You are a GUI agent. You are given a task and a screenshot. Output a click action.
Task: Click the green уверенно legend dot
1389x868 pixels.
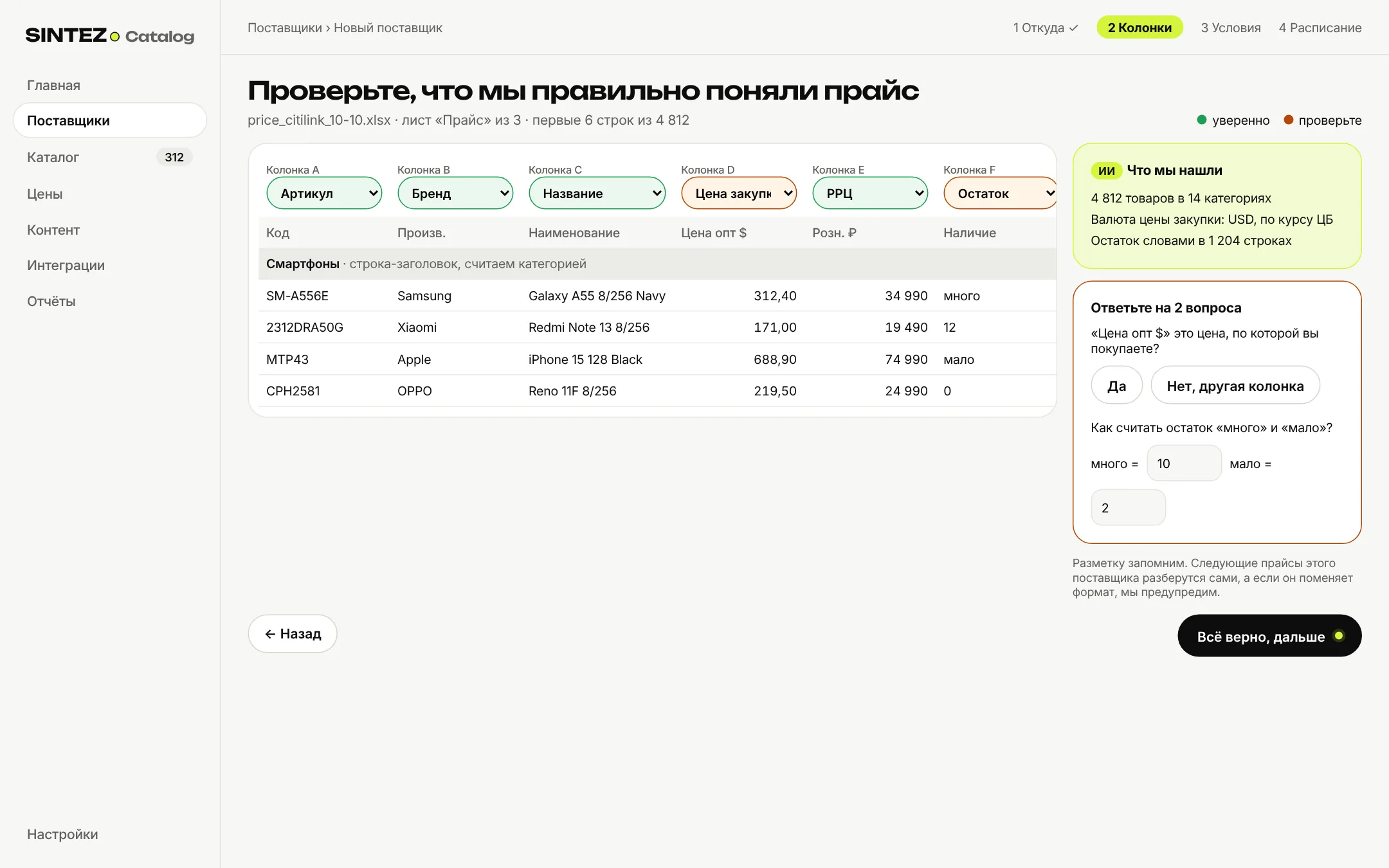(1201, 120)
